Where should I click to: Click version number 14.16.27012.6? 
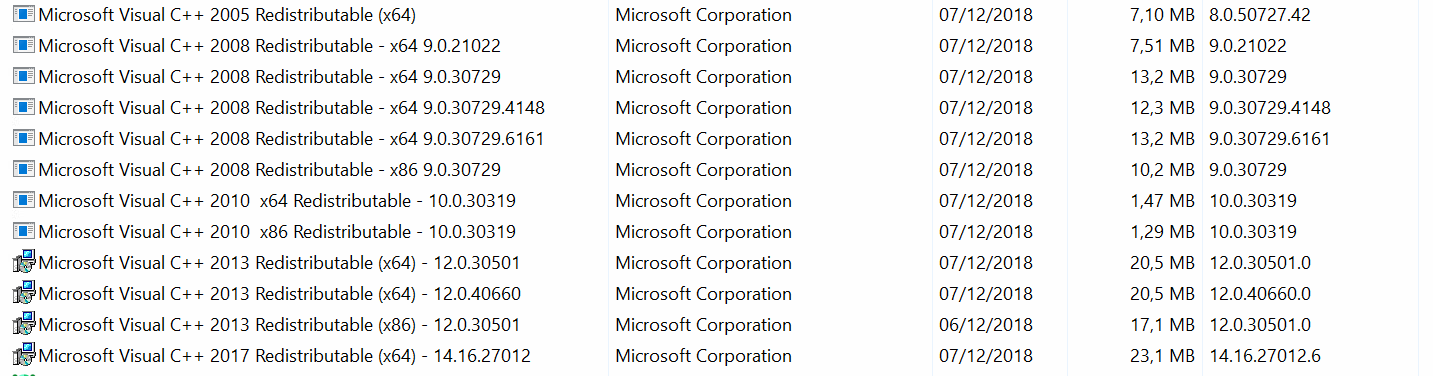click(x=1265, y=356)
